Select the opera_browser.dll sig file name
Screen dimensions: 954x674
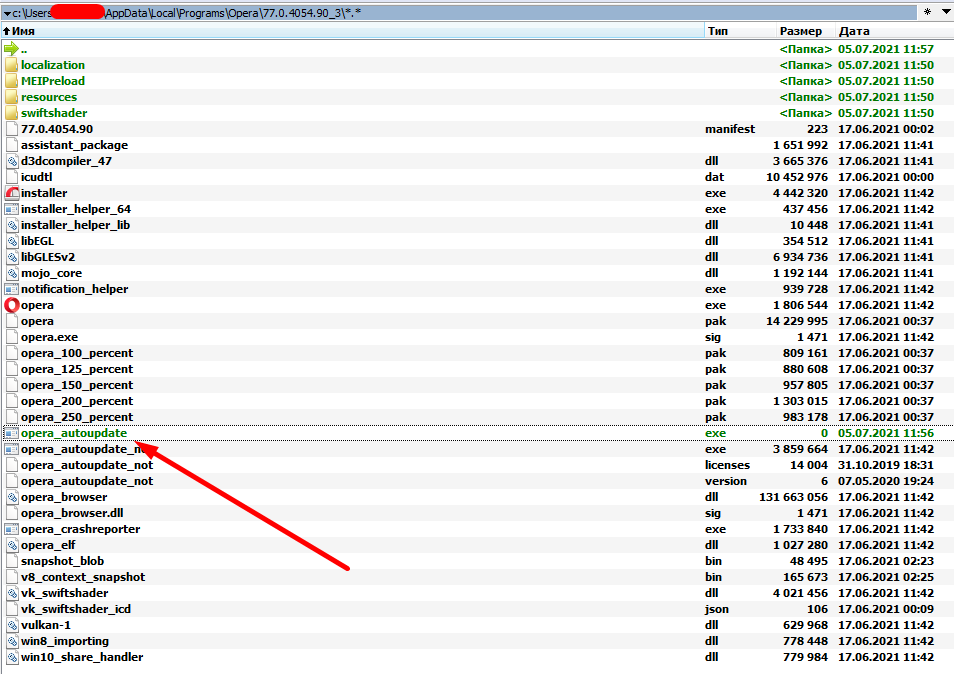(72, 513)
